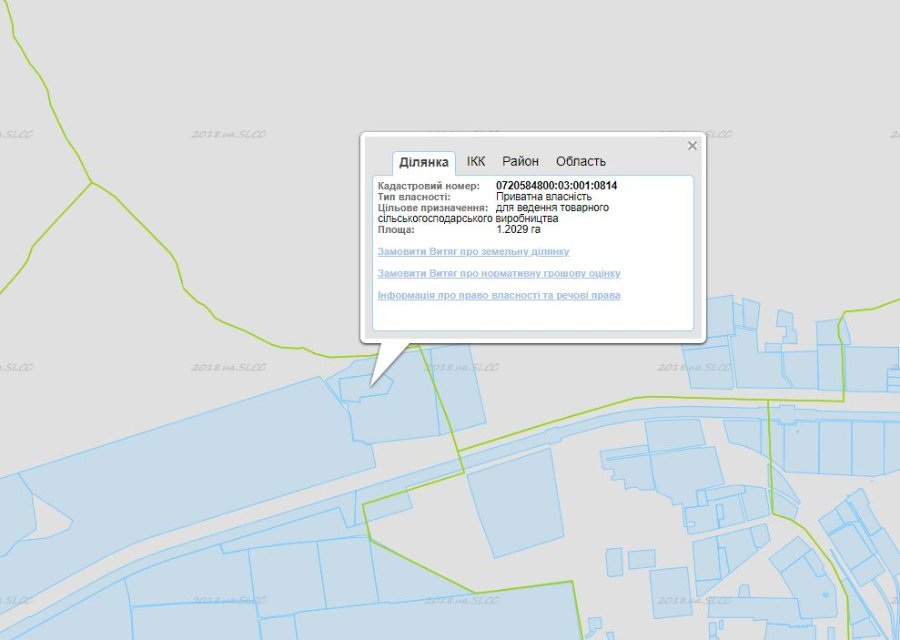Open the ІКК tab

(x=476, y=161)
